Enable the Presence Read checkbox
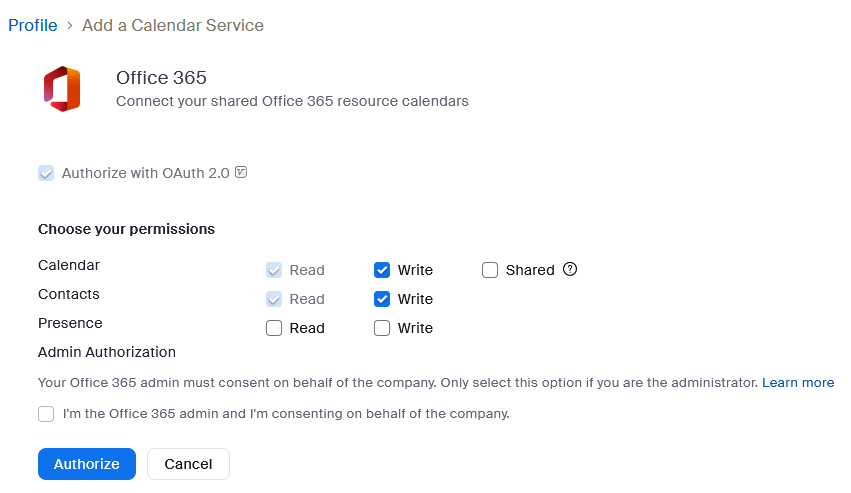Image resolution: width=851 pixels, height=493 pixels. point(274,328)
